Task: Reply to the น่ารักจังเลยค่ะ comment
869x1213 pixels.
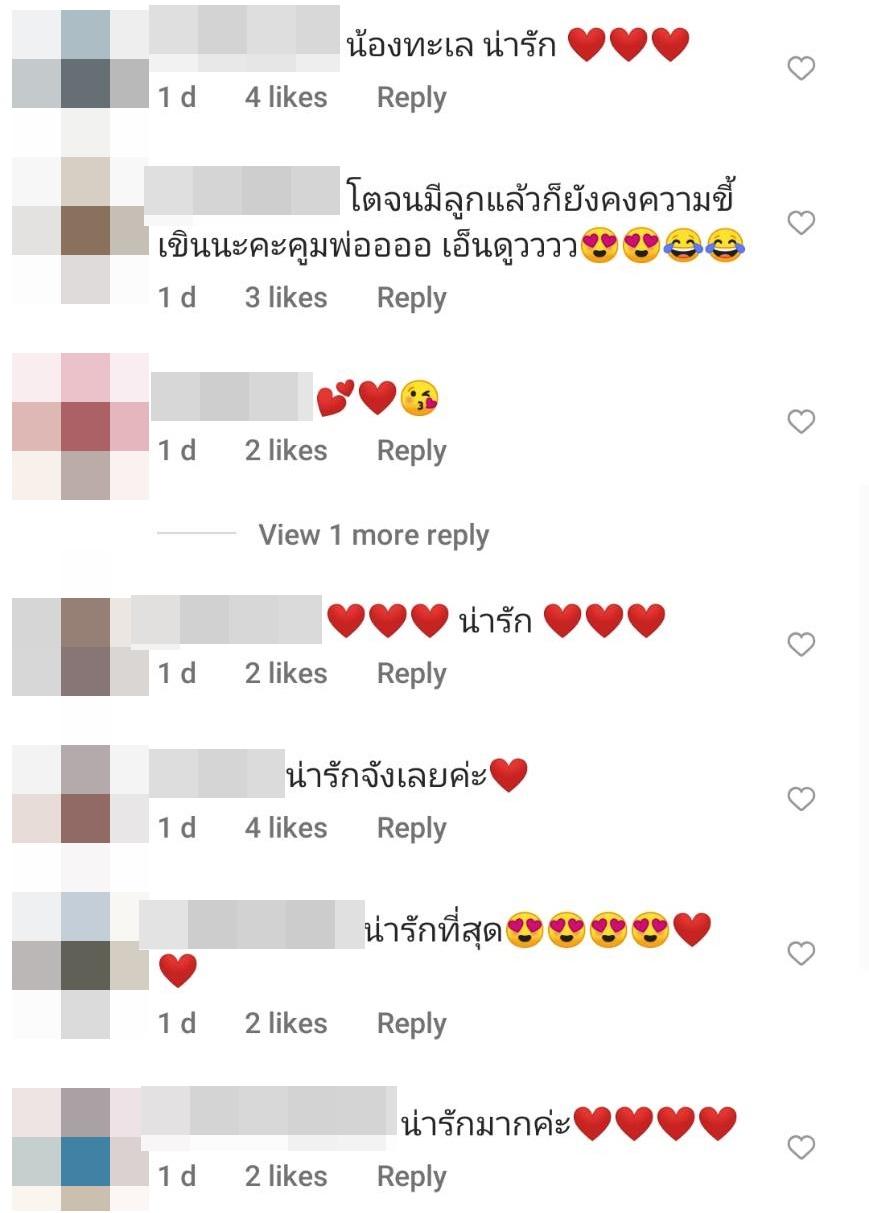Action: (x=411, y=828)
